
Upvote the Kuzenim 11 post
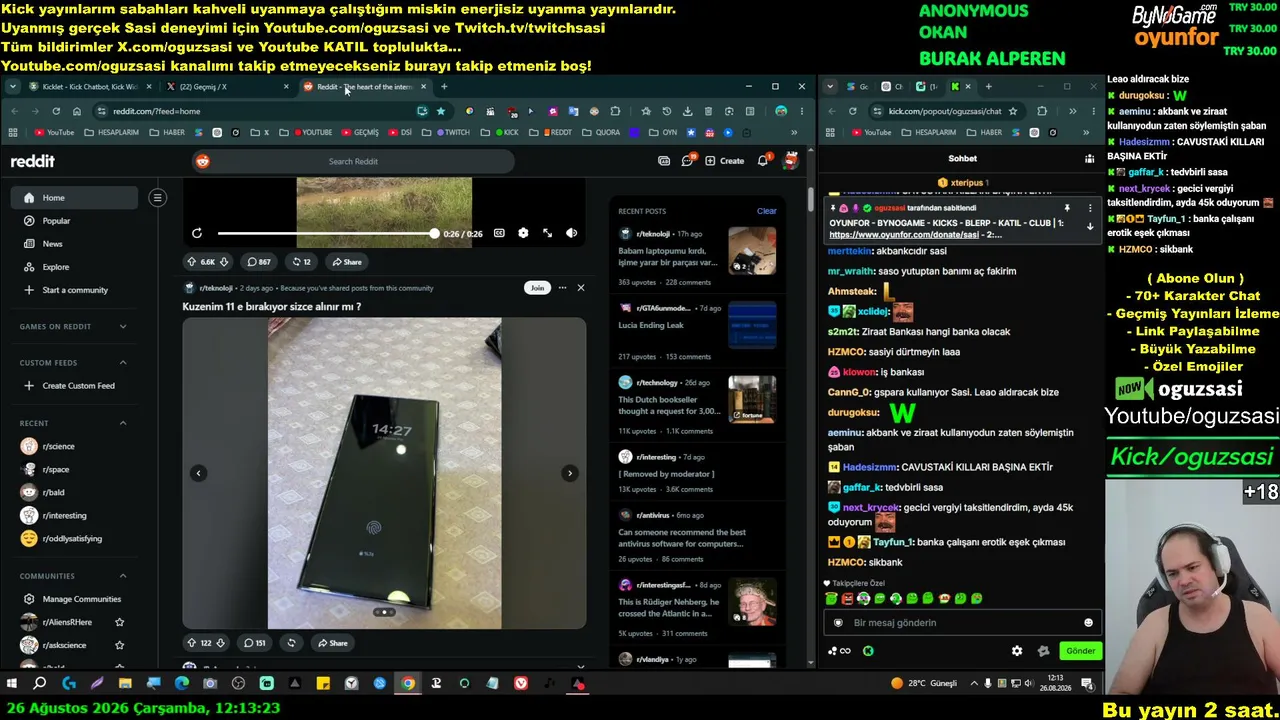191,643
